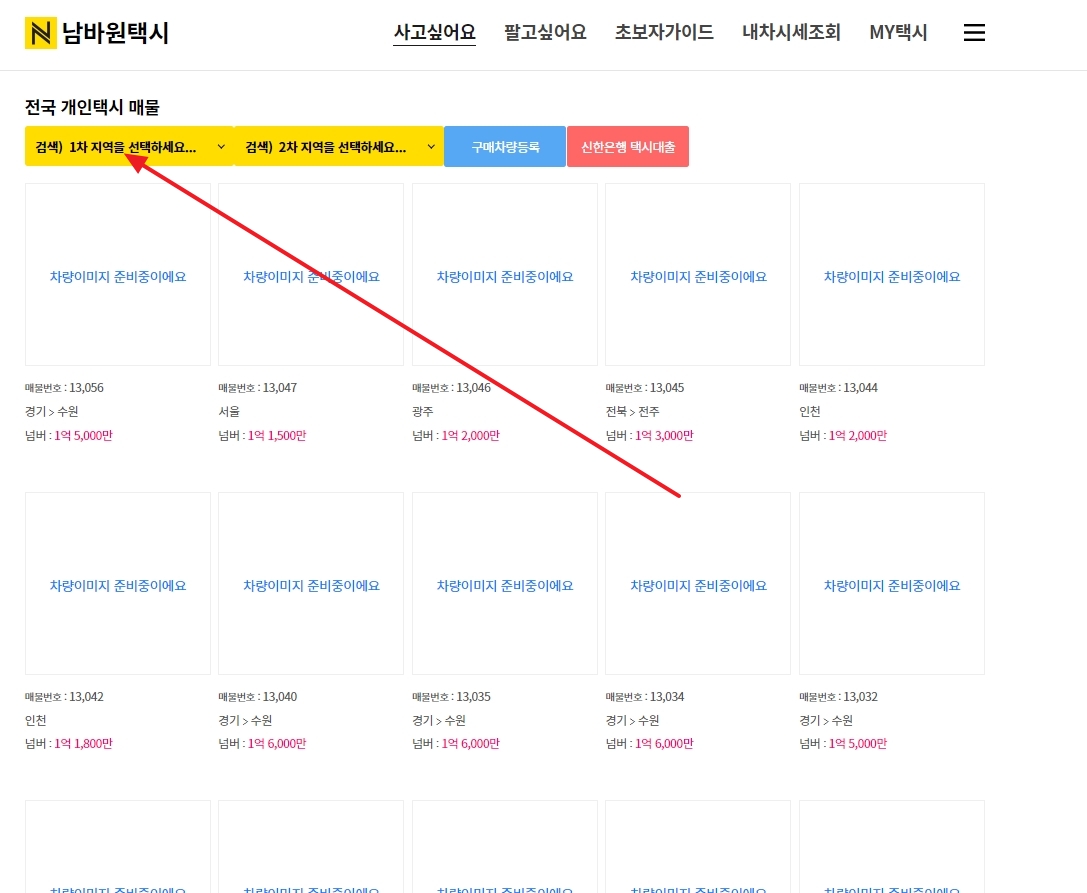Click the text 매물번호 : 13,045
The height and width of the screenshot is (893, 1087).
tap(645, 388)
